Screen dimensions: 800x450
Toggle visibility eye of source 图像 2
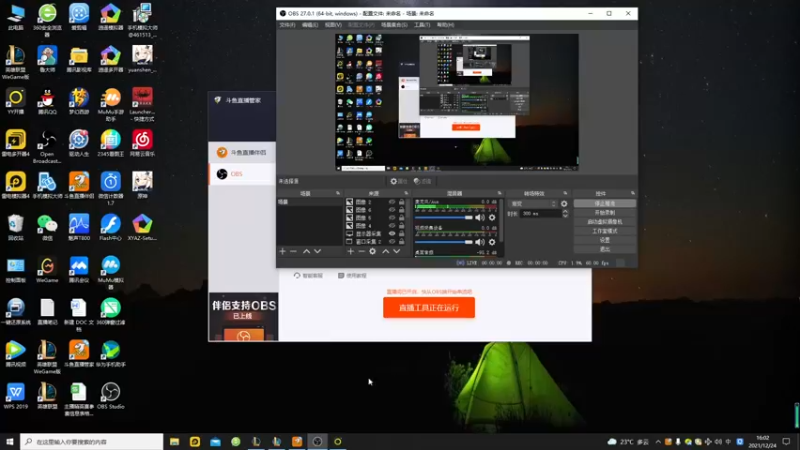392,202
